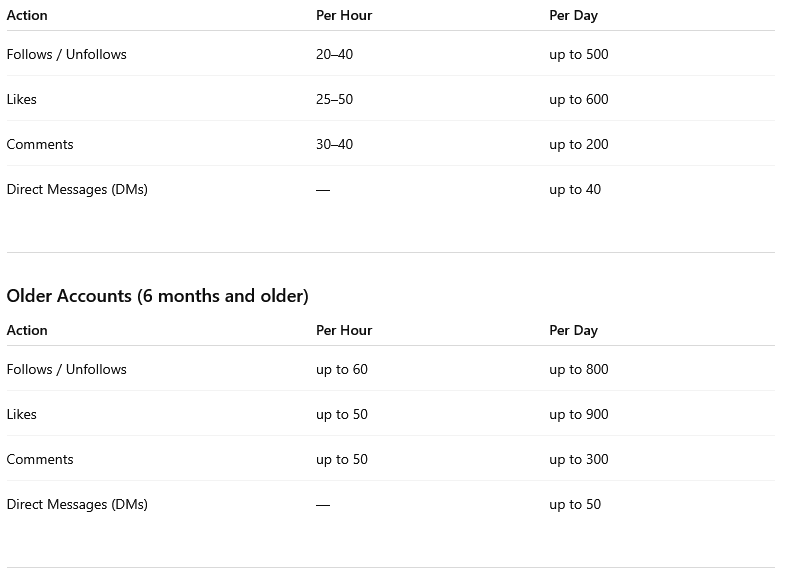Image resolution: width=788 pixels, height=579 pixels.
Task: Click the "up to 600" daily likes limit
Action: [578, 100]
